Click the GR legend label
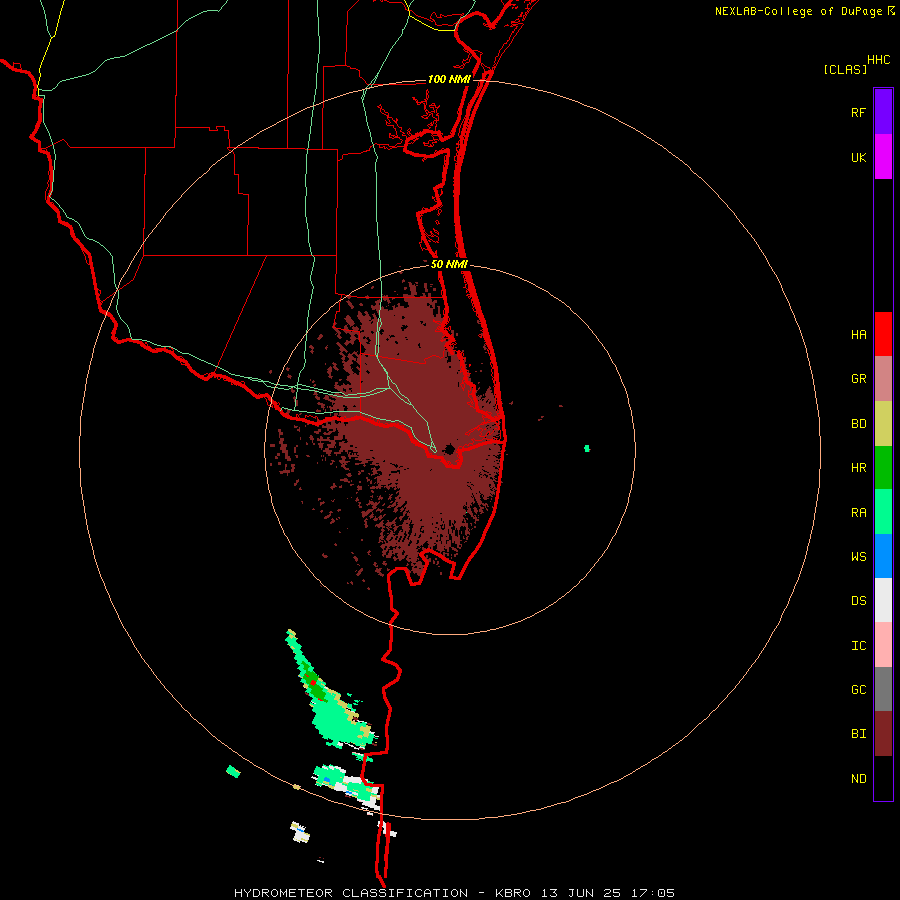900x900 pixels. tap(858, 379)
